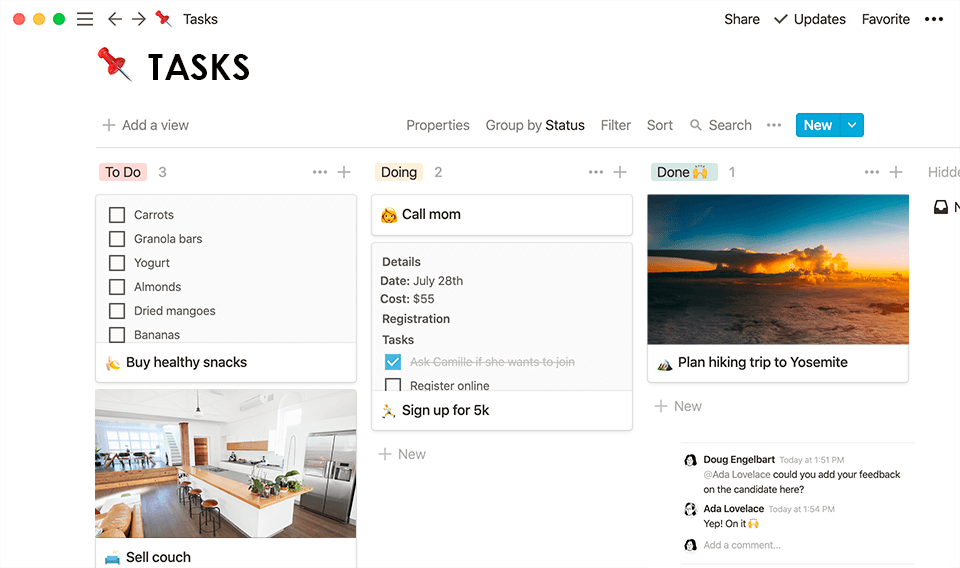
Task: Add a card to the Done column
Action: (x=896, y=172)
